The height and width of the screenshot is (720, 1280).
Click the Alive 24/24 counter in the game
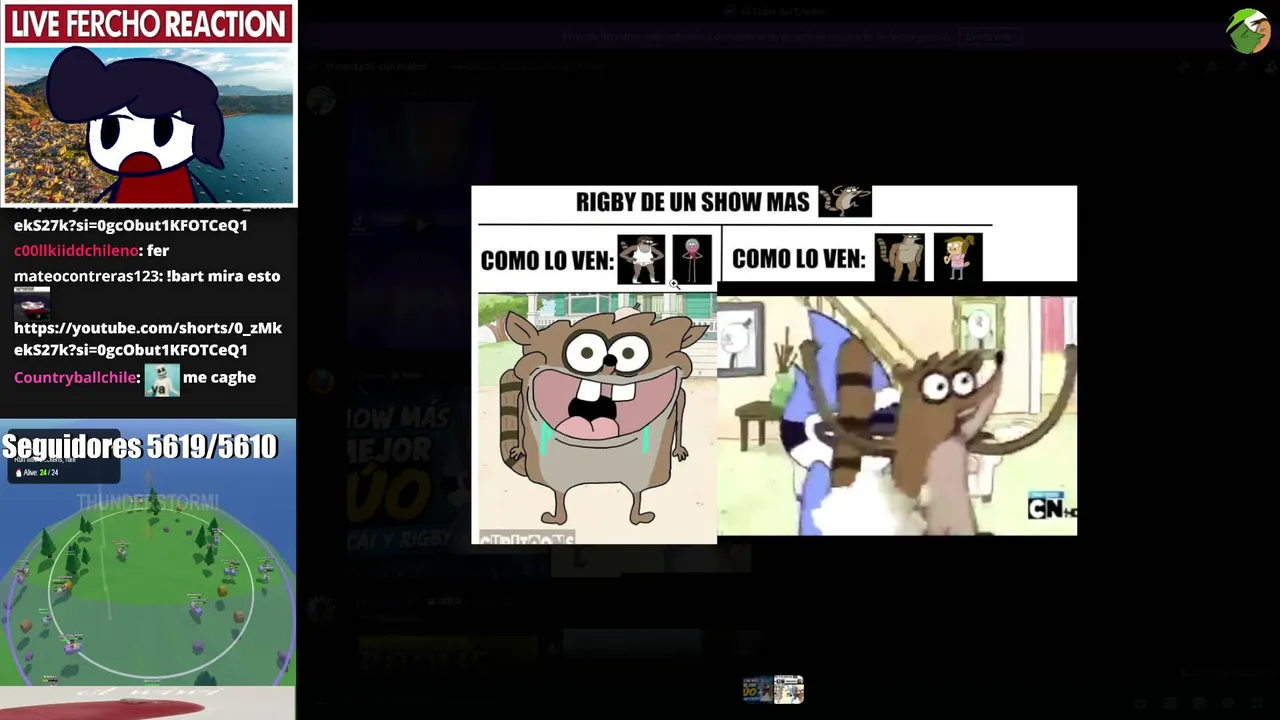coord(37,472)
